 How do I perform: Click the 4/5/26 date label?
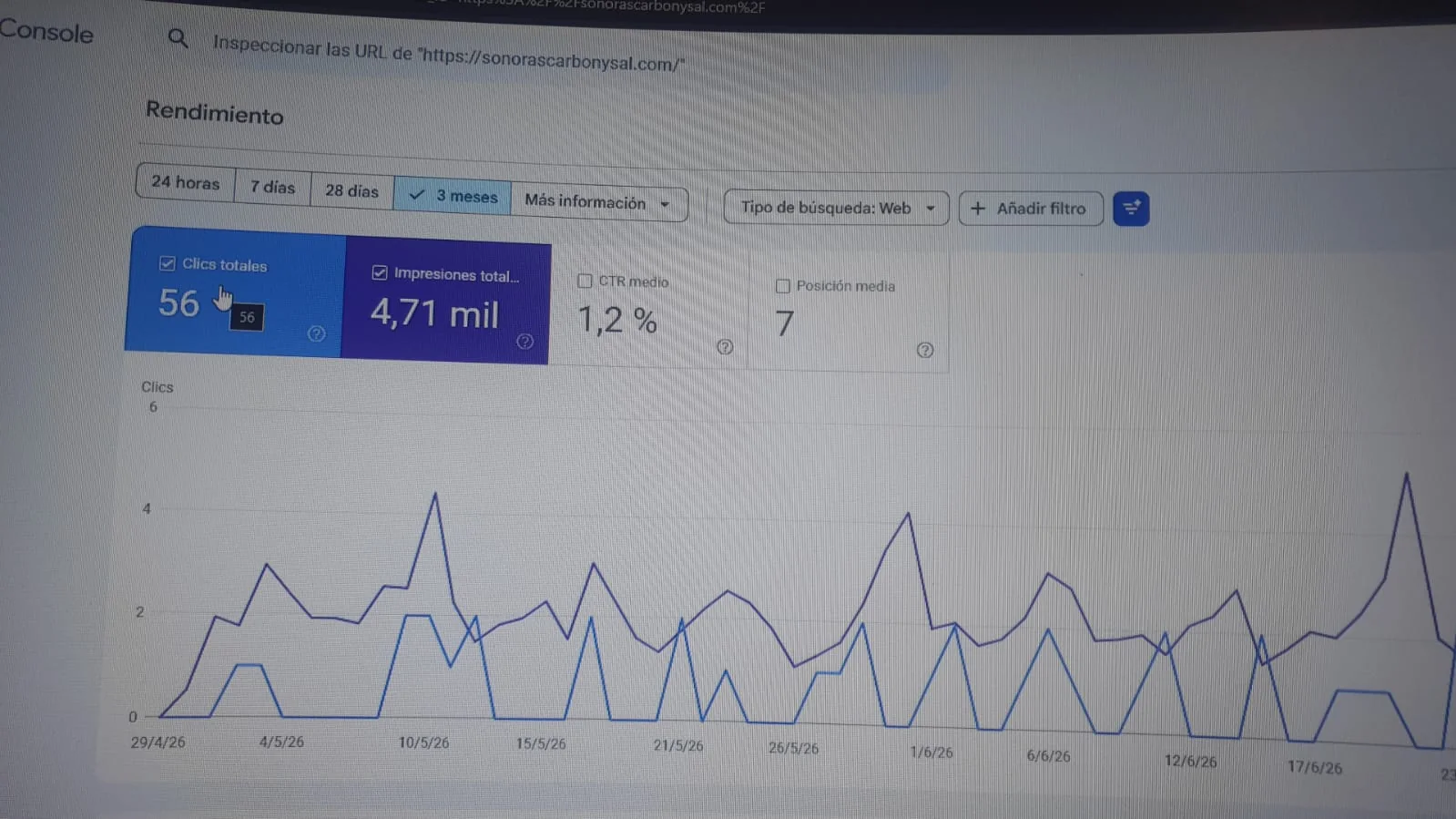click(x=281, y=742)
